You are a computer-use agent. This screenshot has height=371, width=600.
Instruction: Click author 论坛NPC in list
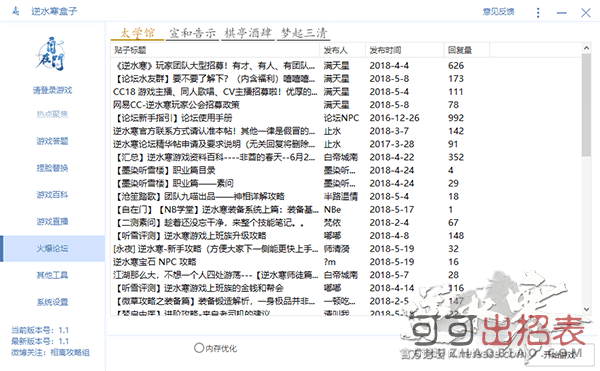point(341,118)
